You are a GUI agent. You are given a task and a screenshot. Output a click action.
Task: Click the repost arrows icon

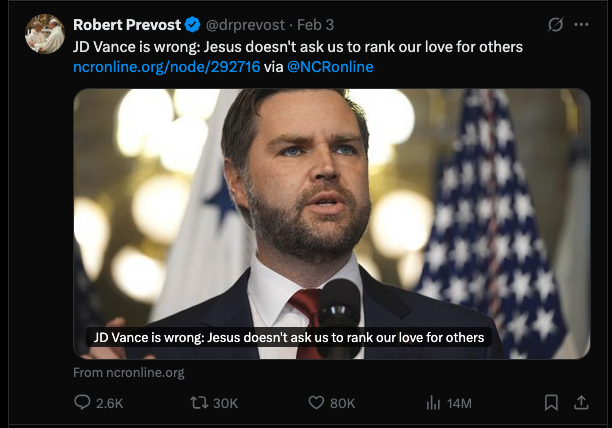tap(199, 403)
